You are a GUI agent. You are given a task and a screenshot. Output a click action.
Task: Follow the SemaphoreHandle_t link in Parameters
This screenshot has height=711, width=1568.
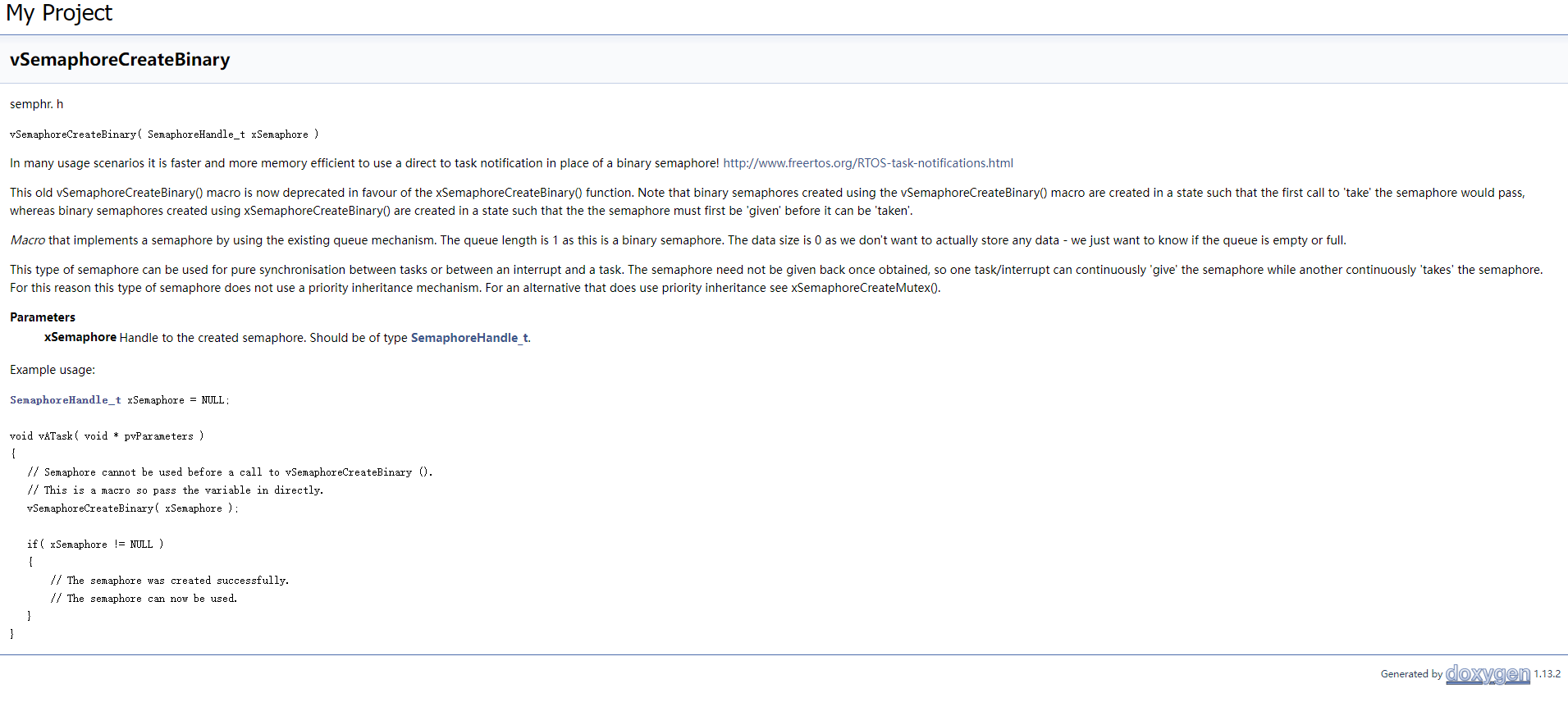tap(469, 338)
